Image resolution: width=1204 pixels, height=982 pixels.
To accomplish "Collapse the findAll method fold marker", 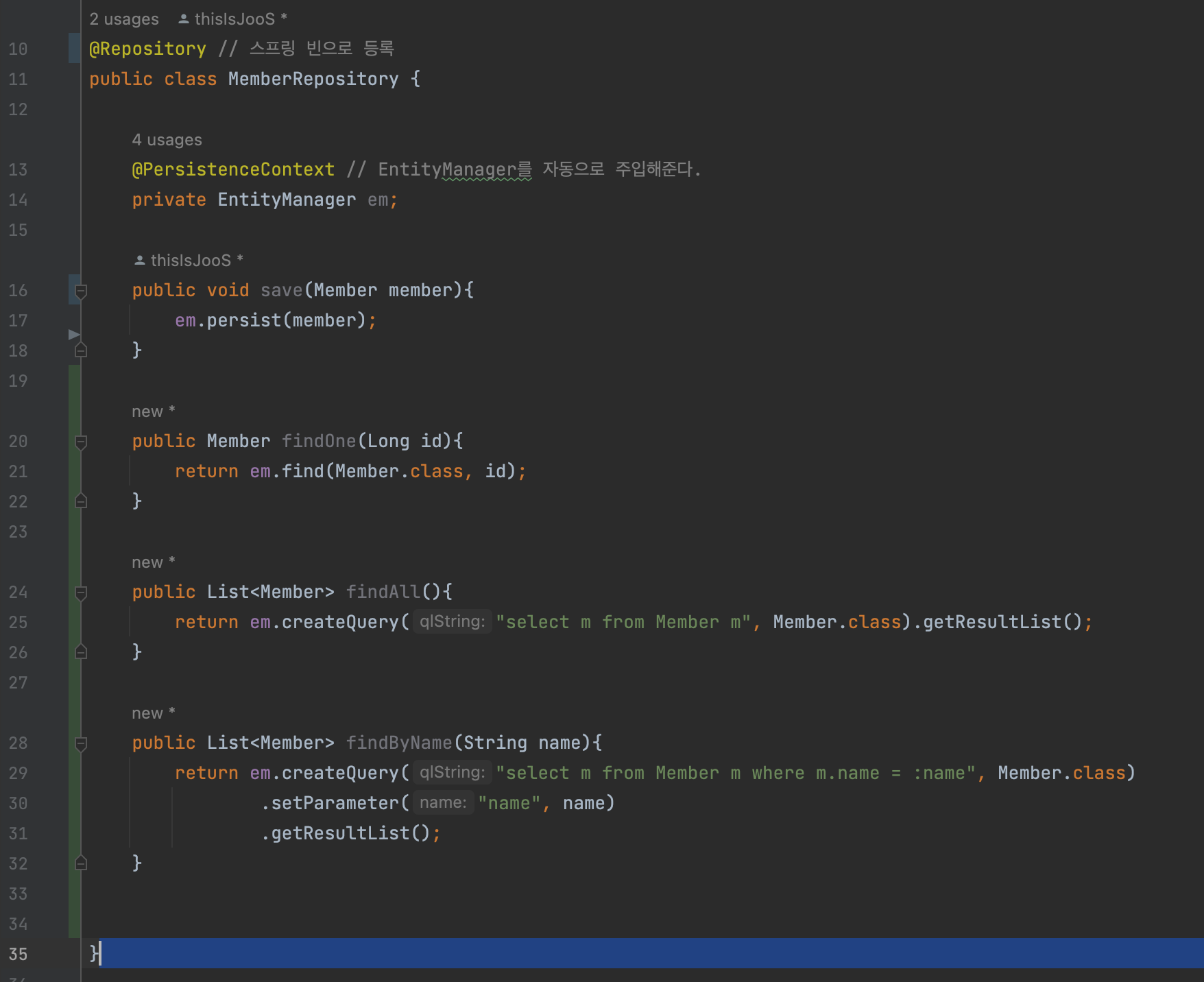I will pos(80,593).
